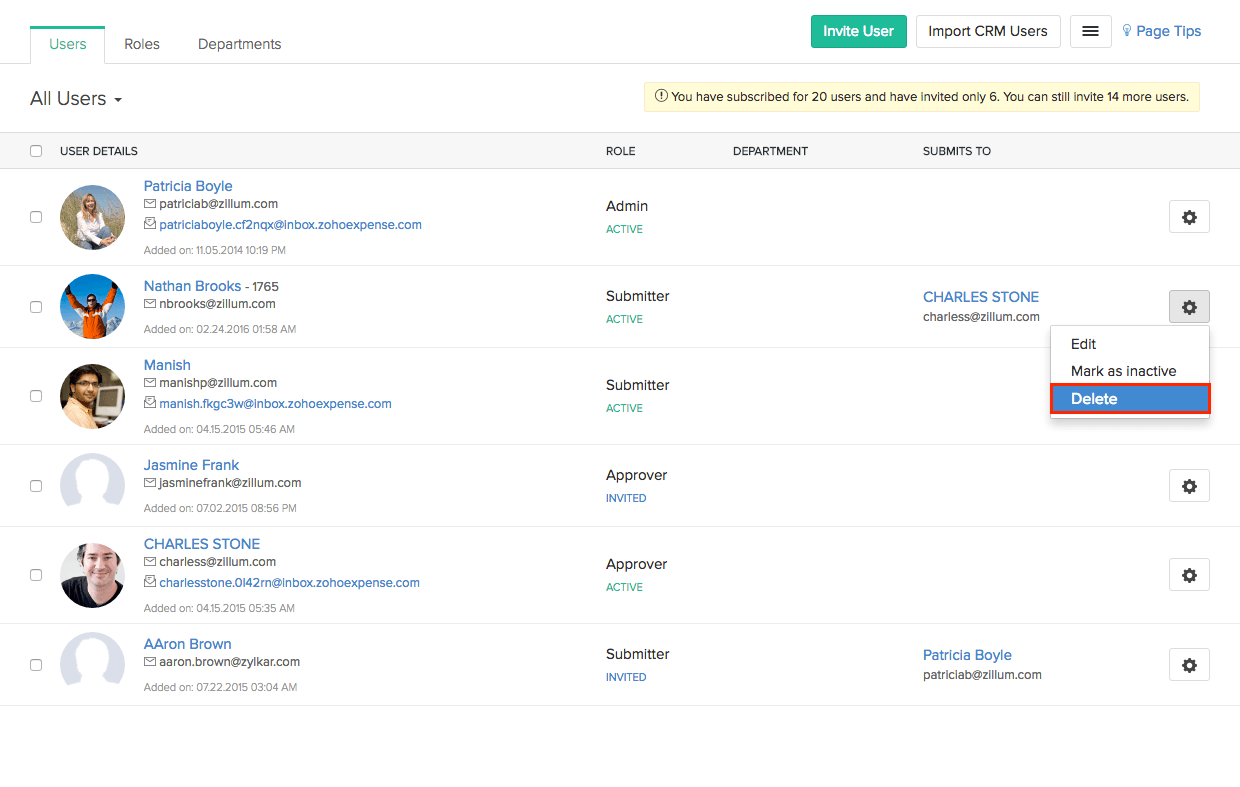1240x787 pixels.
Task: Open gear menu for Jasmine Frank
Action: coord(1189,486)
